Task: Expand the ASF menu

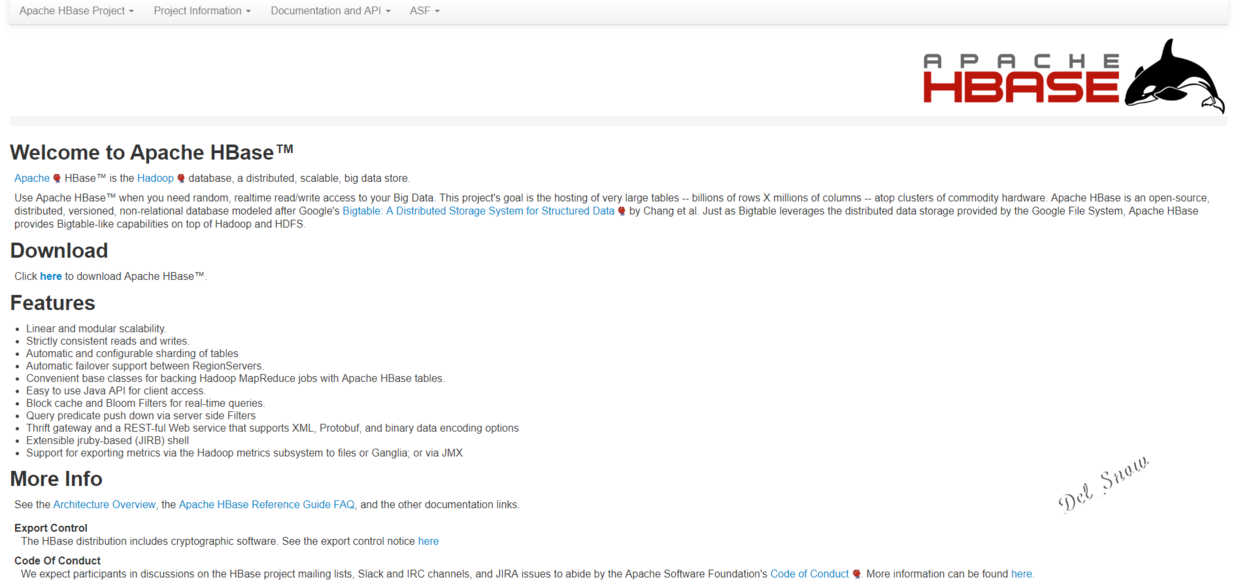Action: pyautogui.click(x=425, y=11)
